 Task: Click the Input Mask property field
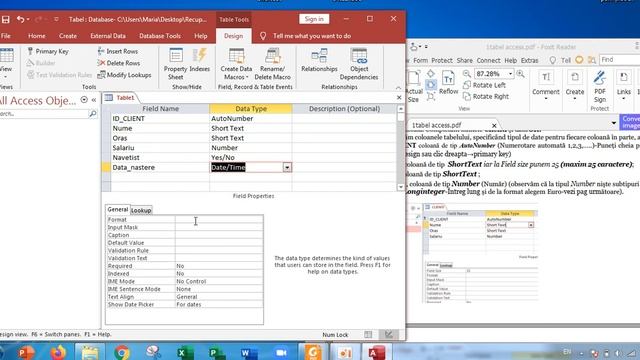tap(219, 227)
